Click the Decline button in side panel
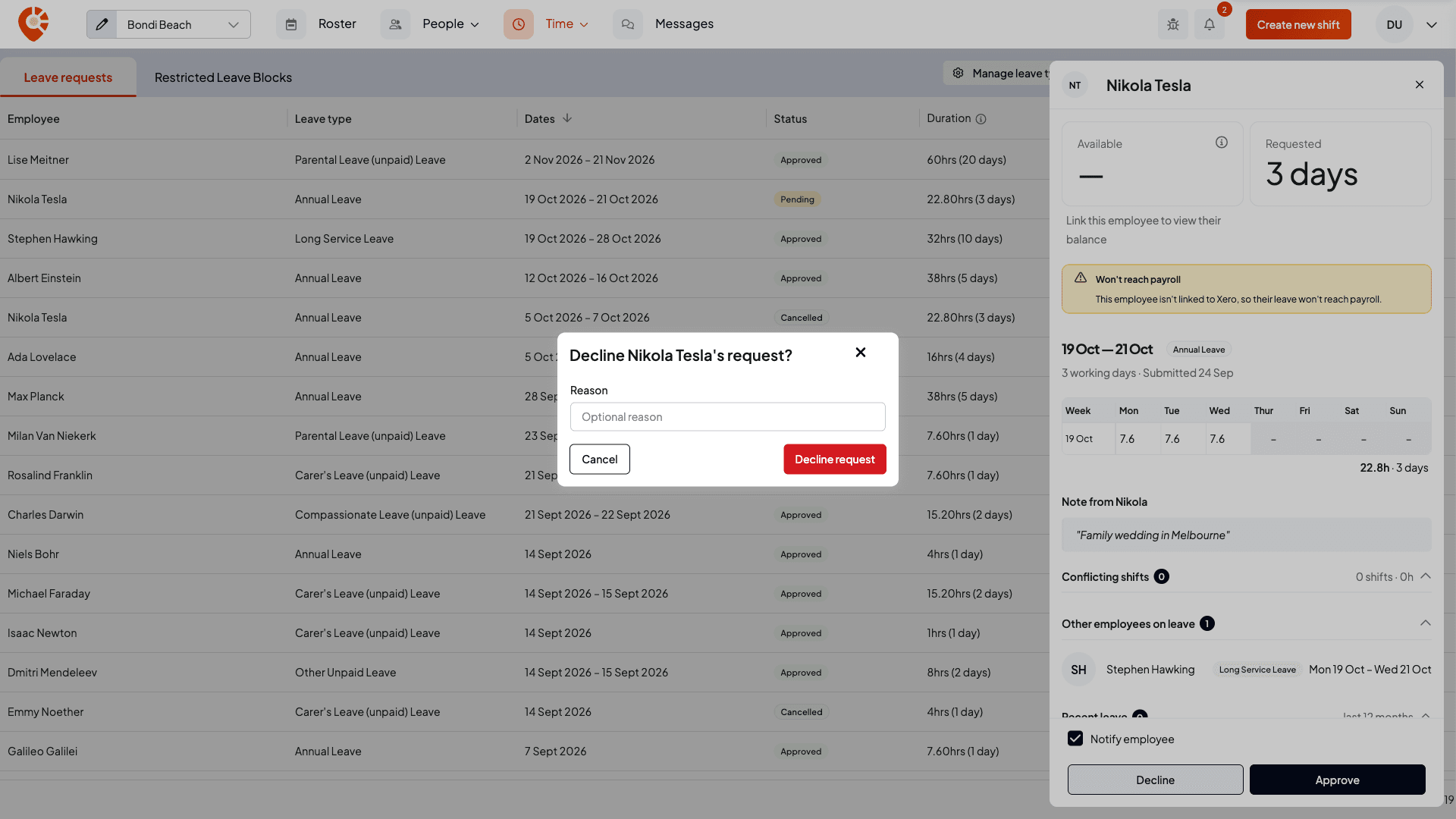 pyautogui.click(x=1156, y=780)
